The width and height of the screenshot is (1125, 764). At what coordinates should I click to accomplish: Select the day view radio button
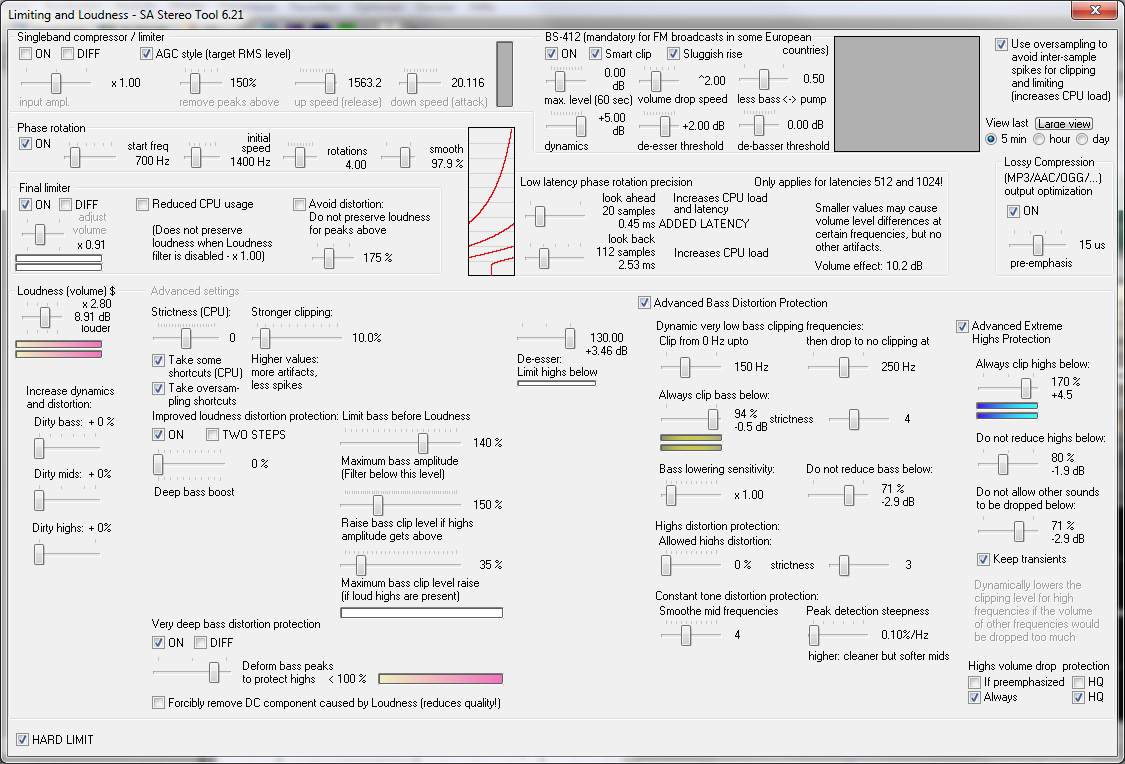coord(1082,139)
